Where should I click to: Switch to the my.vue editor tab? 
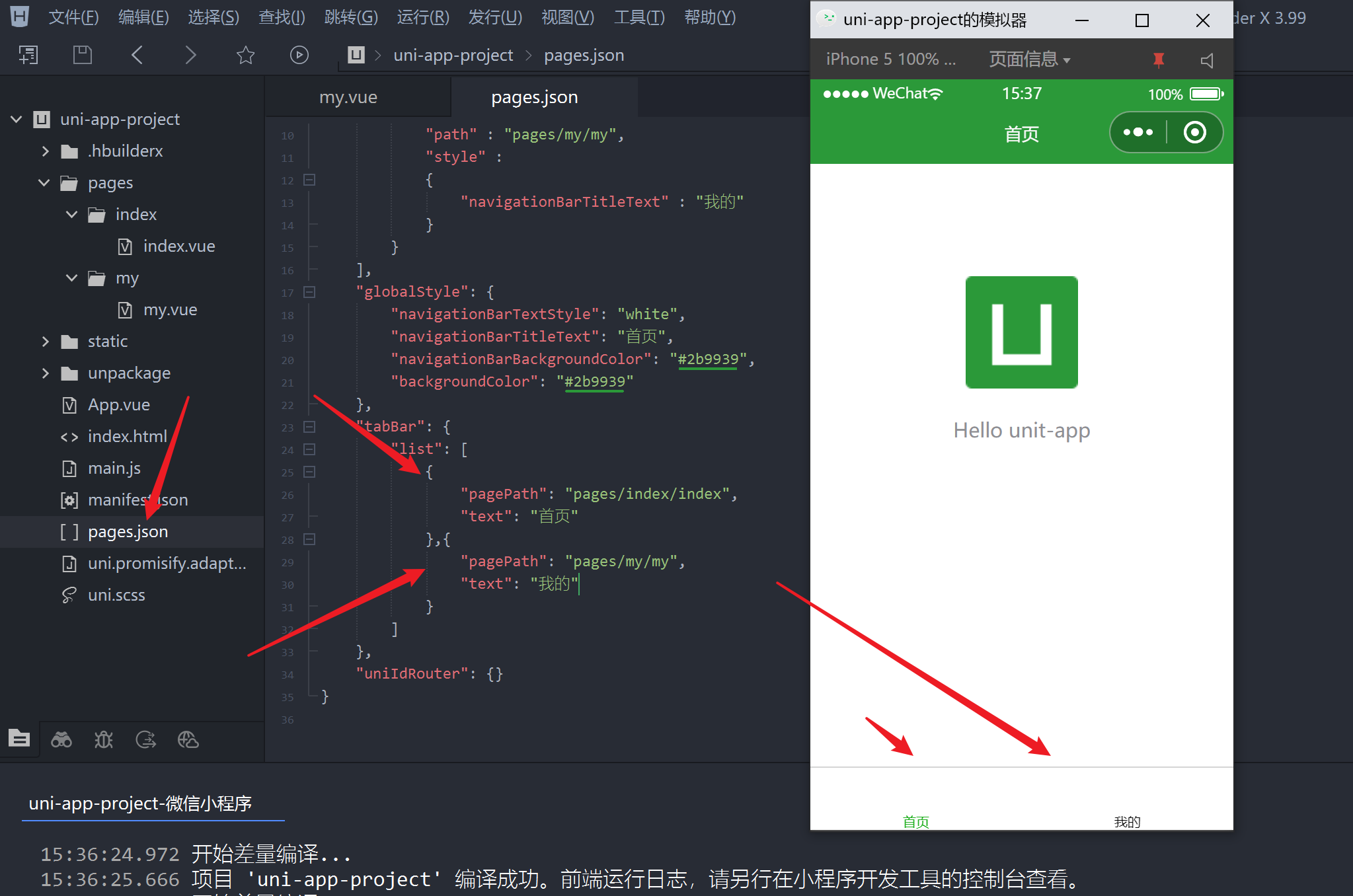point(348,96)
